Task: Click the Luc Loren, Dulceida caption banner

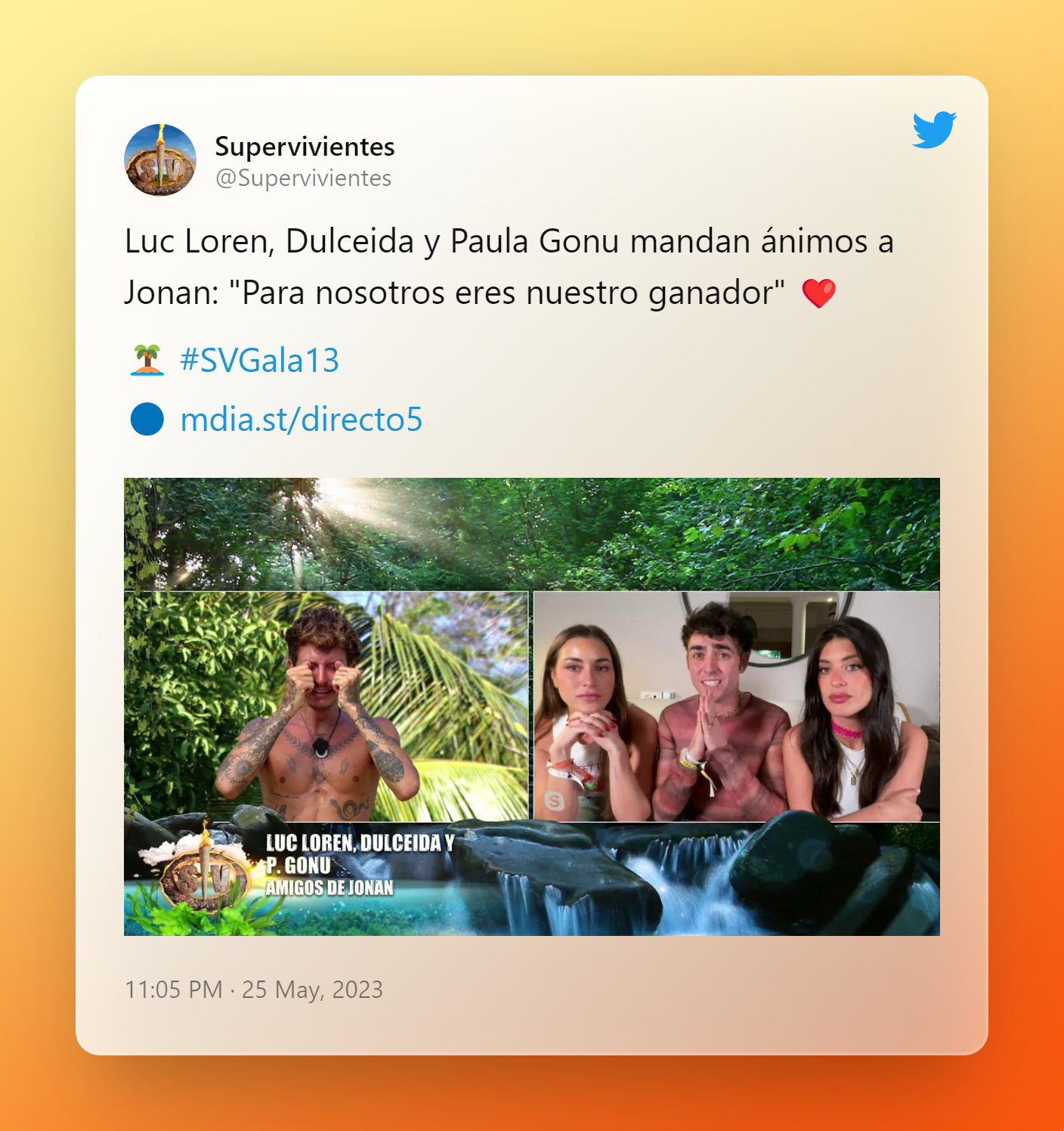Action: tap(360, 854)
